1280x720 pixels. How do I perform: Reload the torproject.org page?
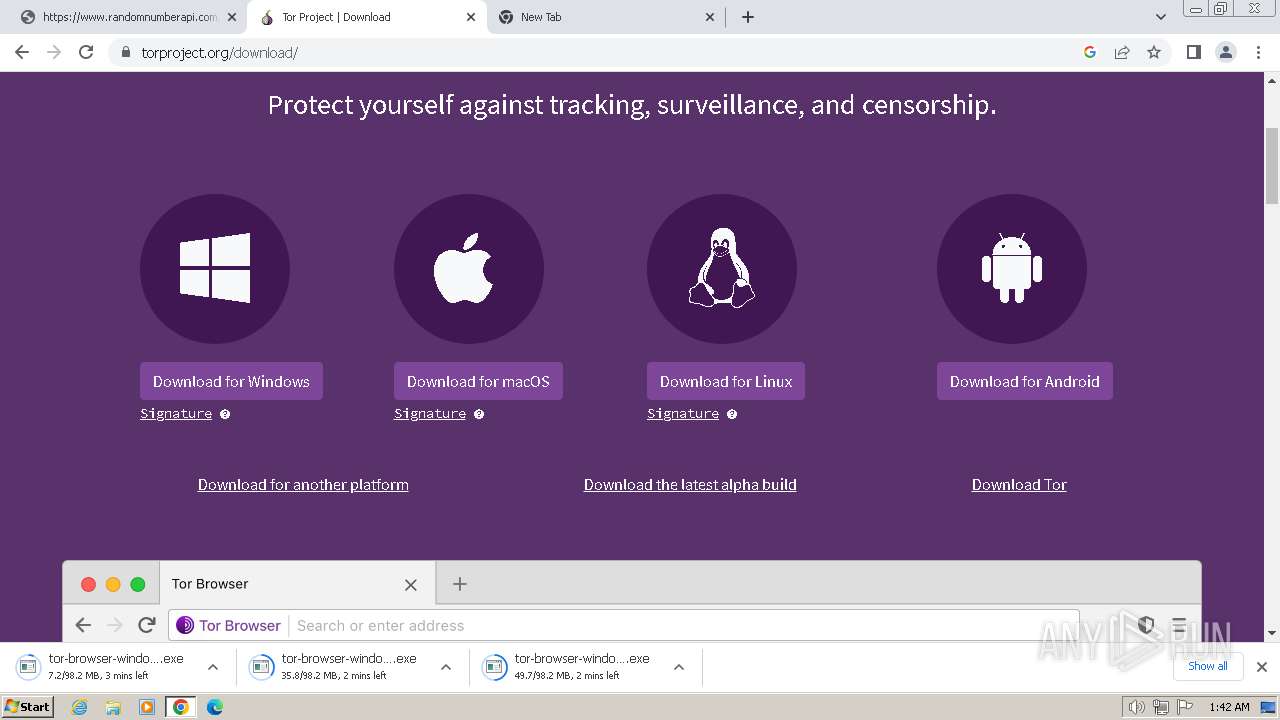point(86,52)
